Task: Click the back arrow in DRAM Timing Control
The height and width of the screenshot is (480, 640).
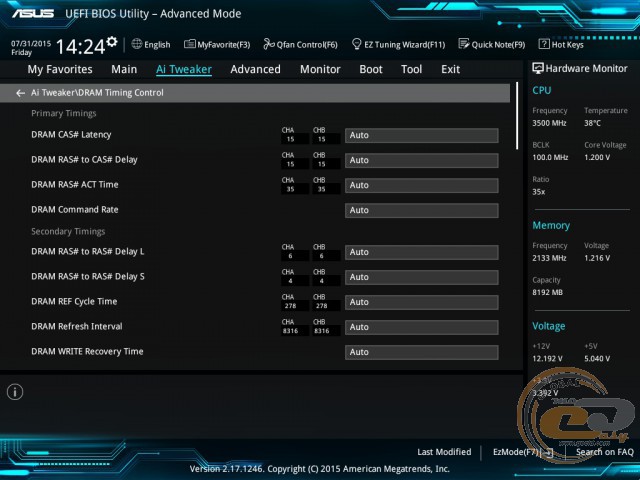Action: 20,93
